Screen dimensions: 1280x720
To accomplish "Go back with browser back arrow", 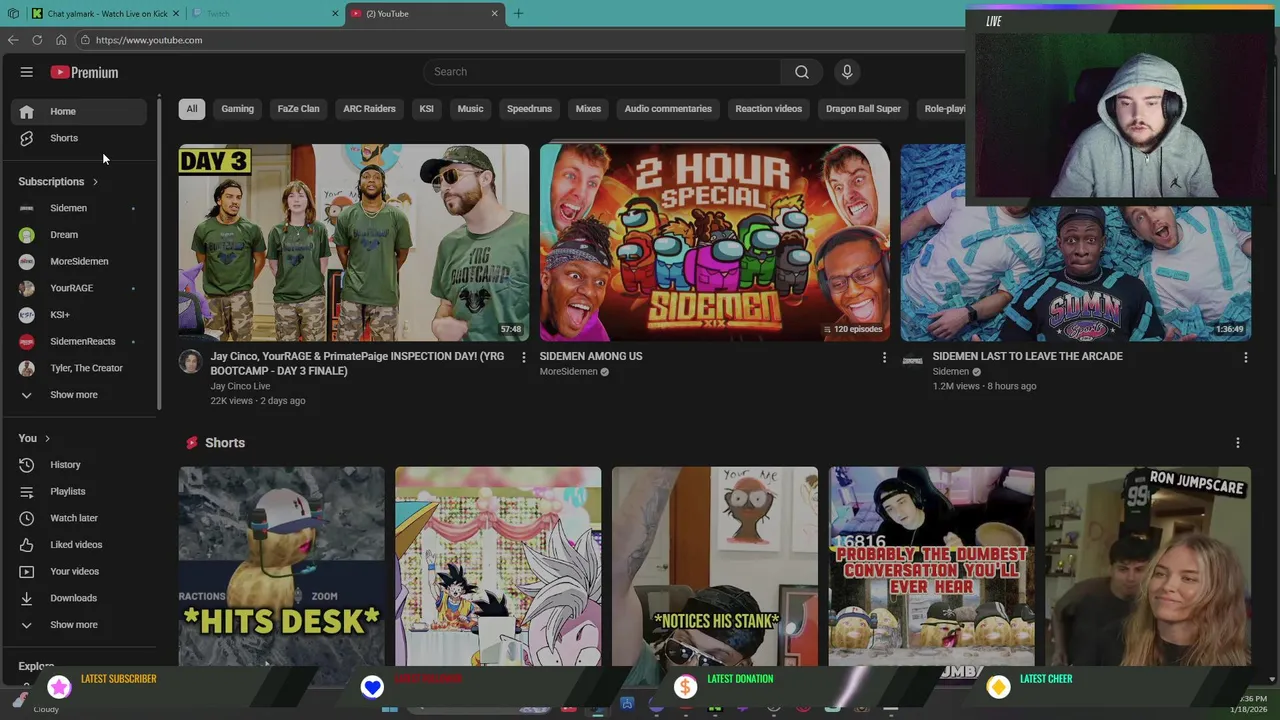I will tap(13, 40).
